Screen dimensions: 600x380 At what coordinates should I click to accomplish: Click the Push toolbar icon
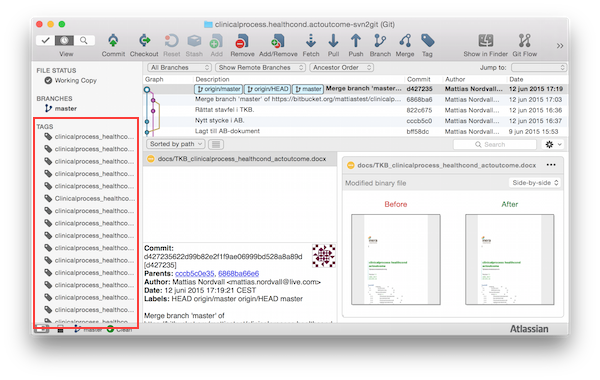tap(356, 41)
